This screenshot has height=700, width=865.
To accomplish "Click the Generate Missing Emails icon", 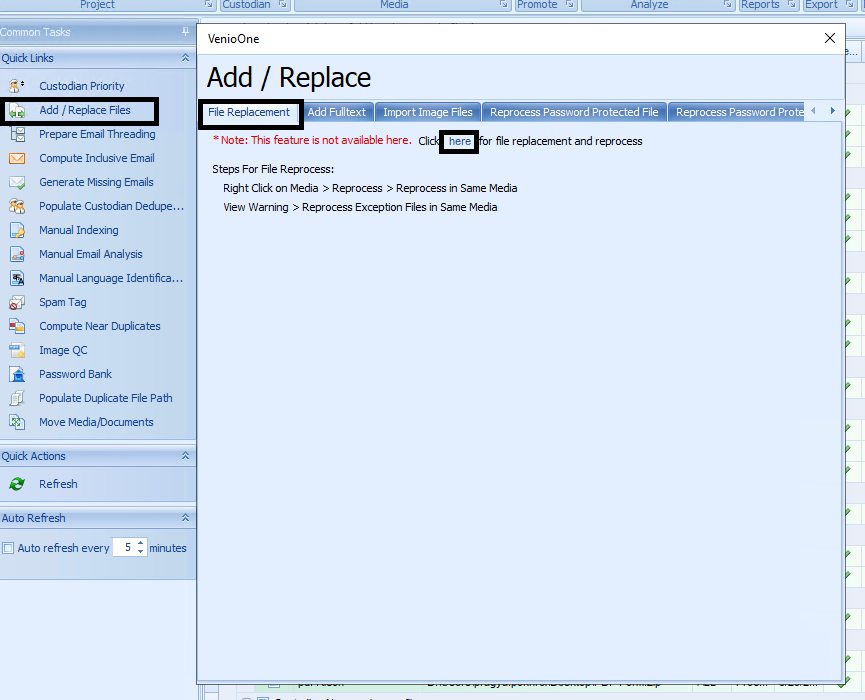I will [17, 182].
